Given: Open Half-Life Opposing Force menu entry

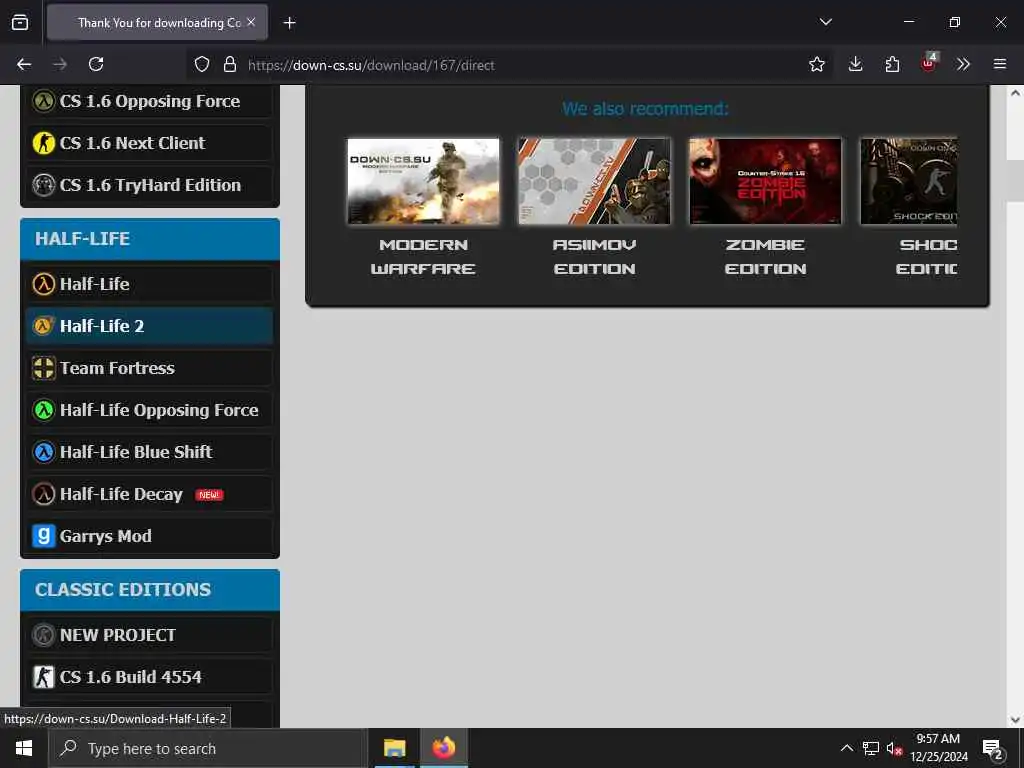Looking at the screenshot, I should 150,410.
